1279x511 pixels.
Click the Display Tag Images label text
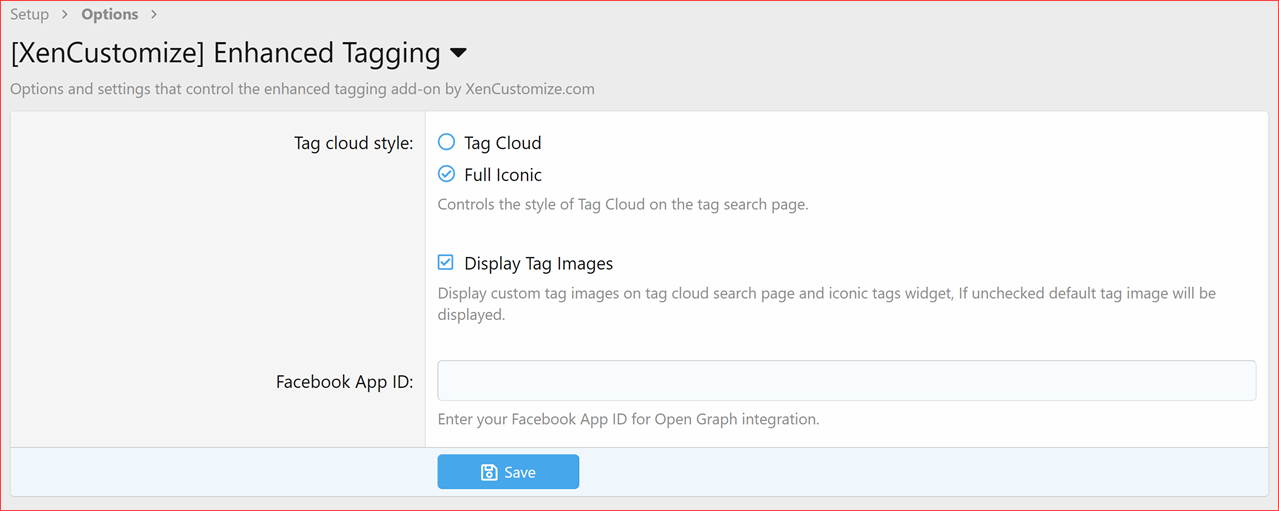coord(538,263)
